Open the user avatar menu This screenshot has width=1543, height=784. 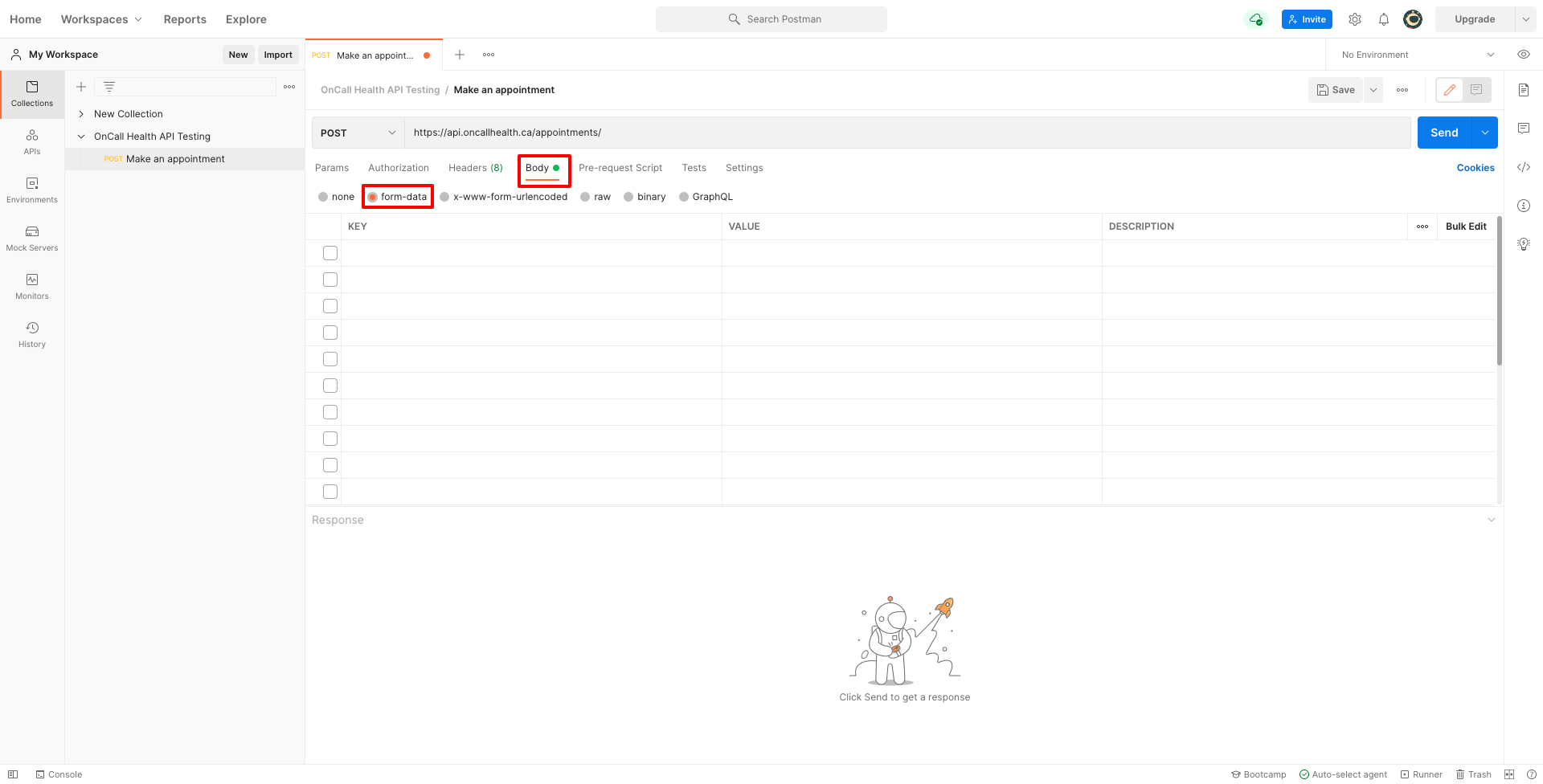click(1413, 19)
